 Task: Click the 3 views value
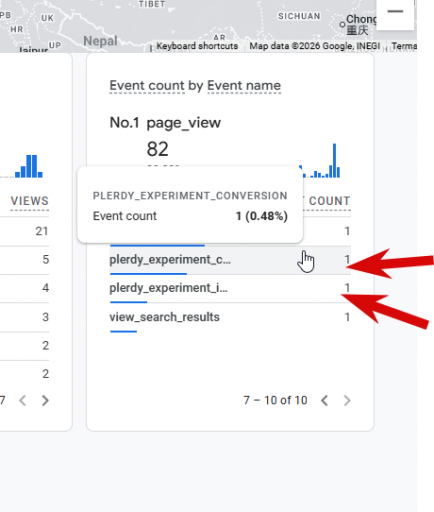click(46, 317)
